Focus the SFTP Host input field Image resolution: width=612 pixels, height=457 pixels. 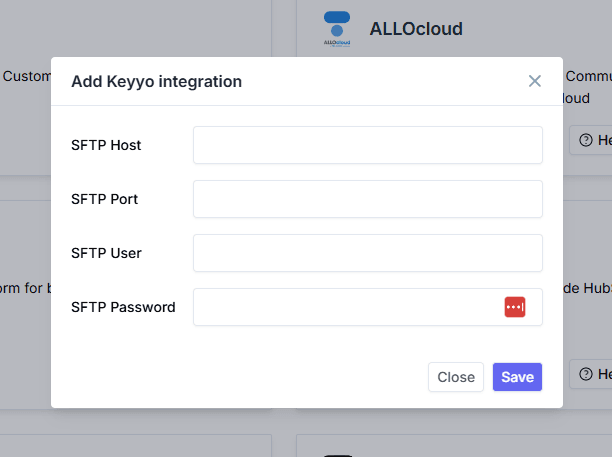367,145
